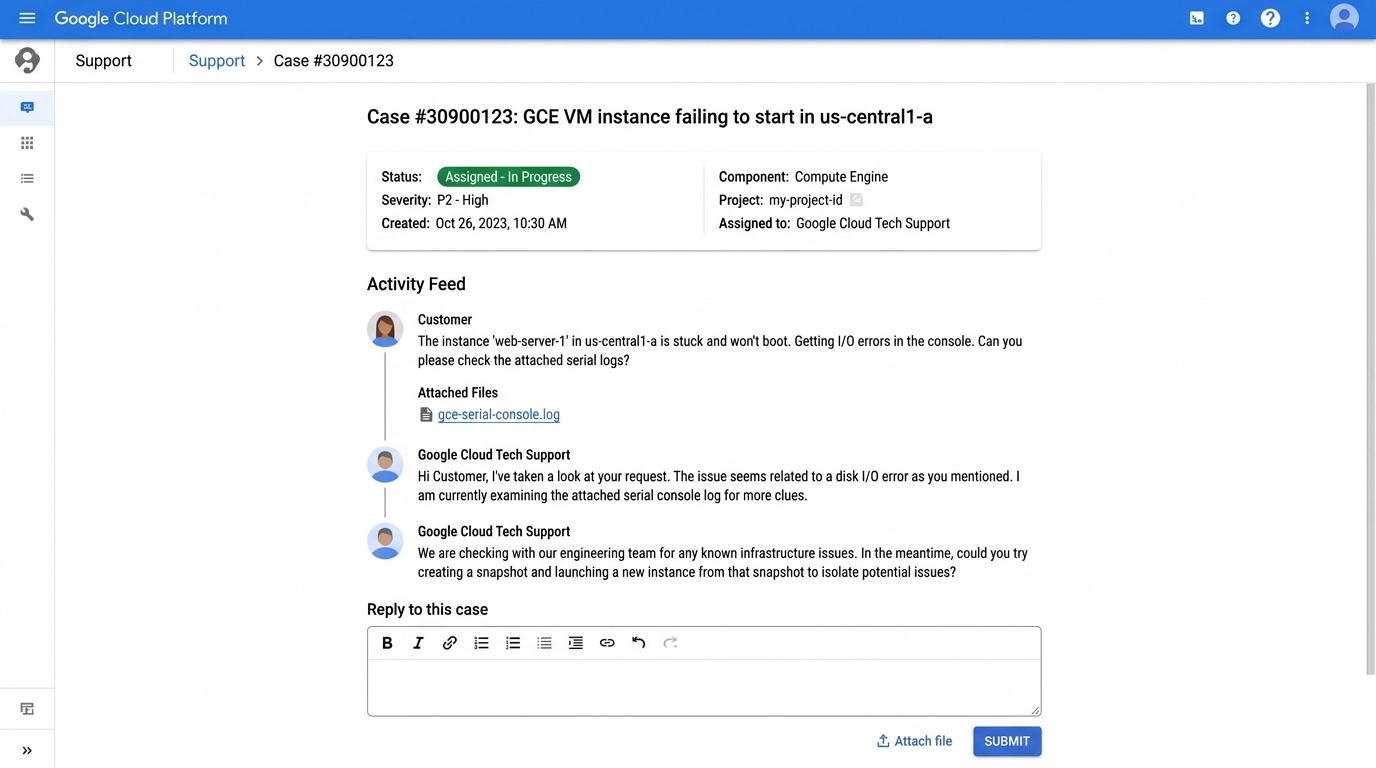
Task: Open the grid apps icon in sidebar
Action: 27,143
